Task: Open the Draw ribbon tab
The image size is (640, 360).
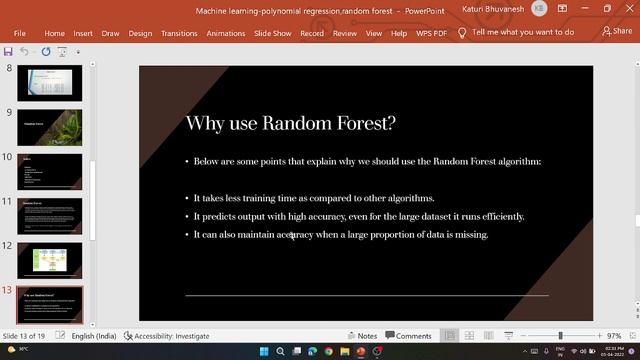Action: 110,33
